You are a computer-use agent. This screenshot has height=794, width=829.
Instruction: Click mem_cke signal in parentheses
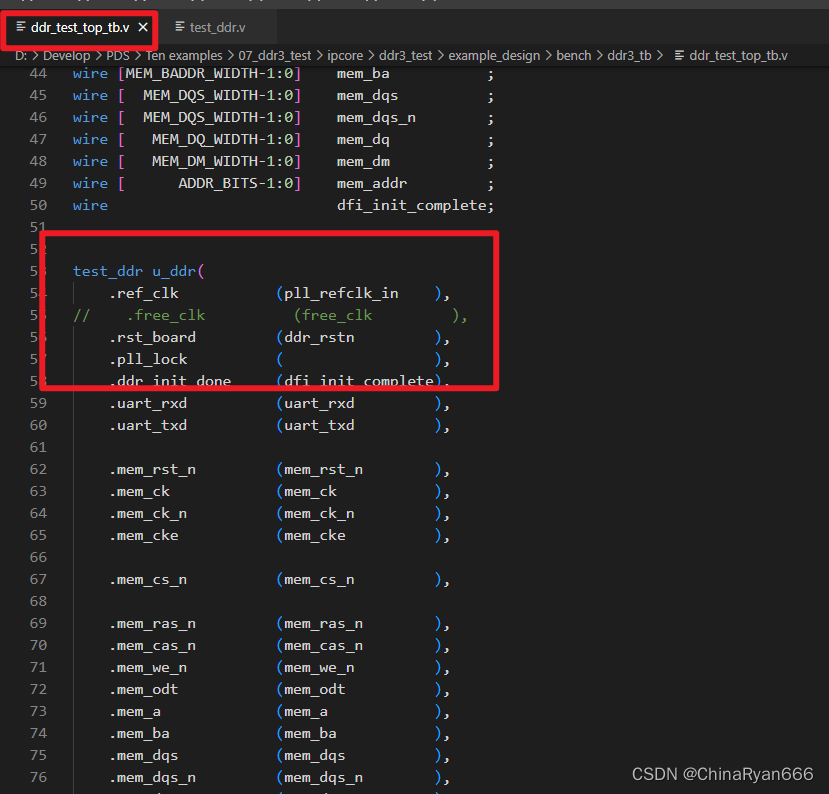point(315,536)
